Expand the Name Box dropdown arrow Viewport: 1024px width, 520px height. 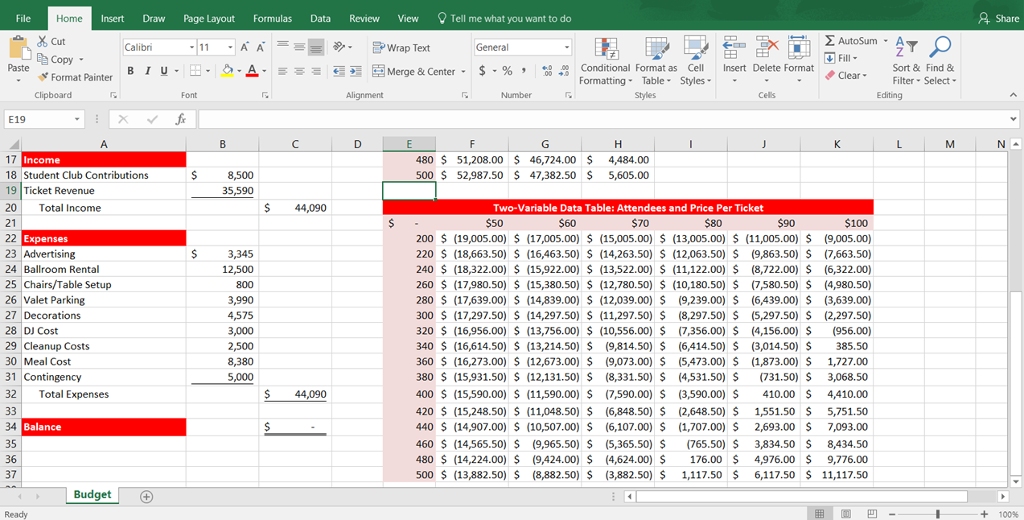click(78, 119)
